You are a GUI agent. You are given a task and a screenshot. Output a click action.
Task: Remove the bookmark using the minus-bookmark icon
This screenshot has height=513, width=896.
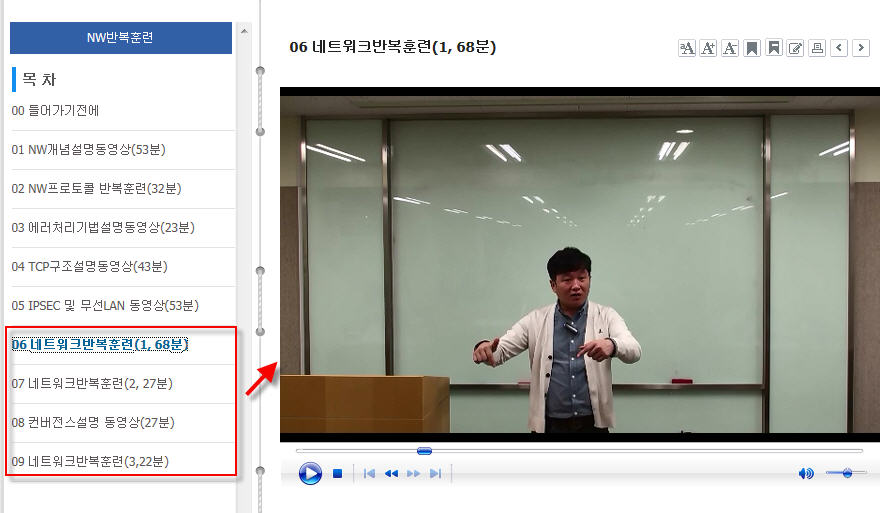[774, 48]
